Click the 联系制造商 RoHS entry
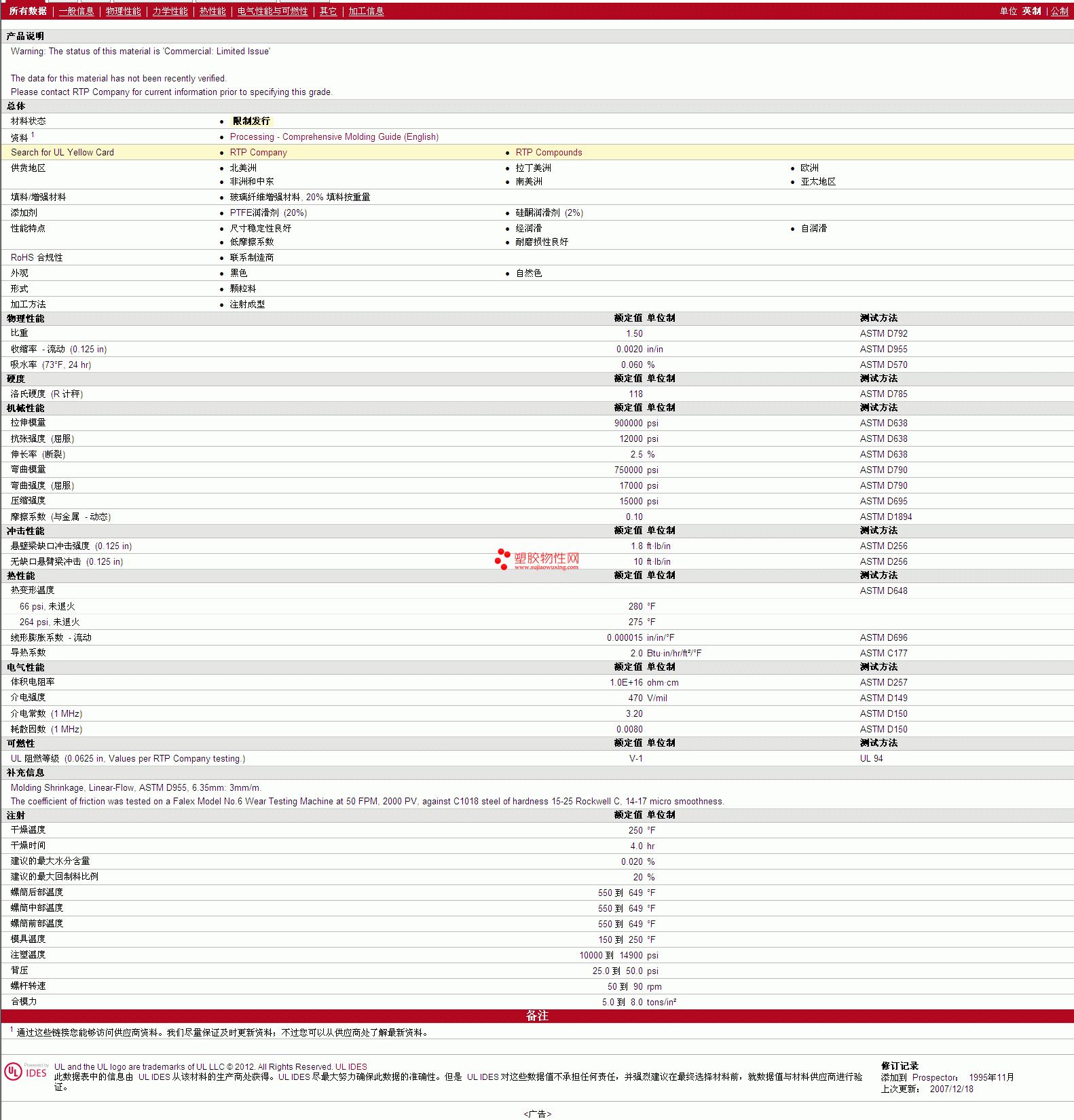 tap(252, 257)
